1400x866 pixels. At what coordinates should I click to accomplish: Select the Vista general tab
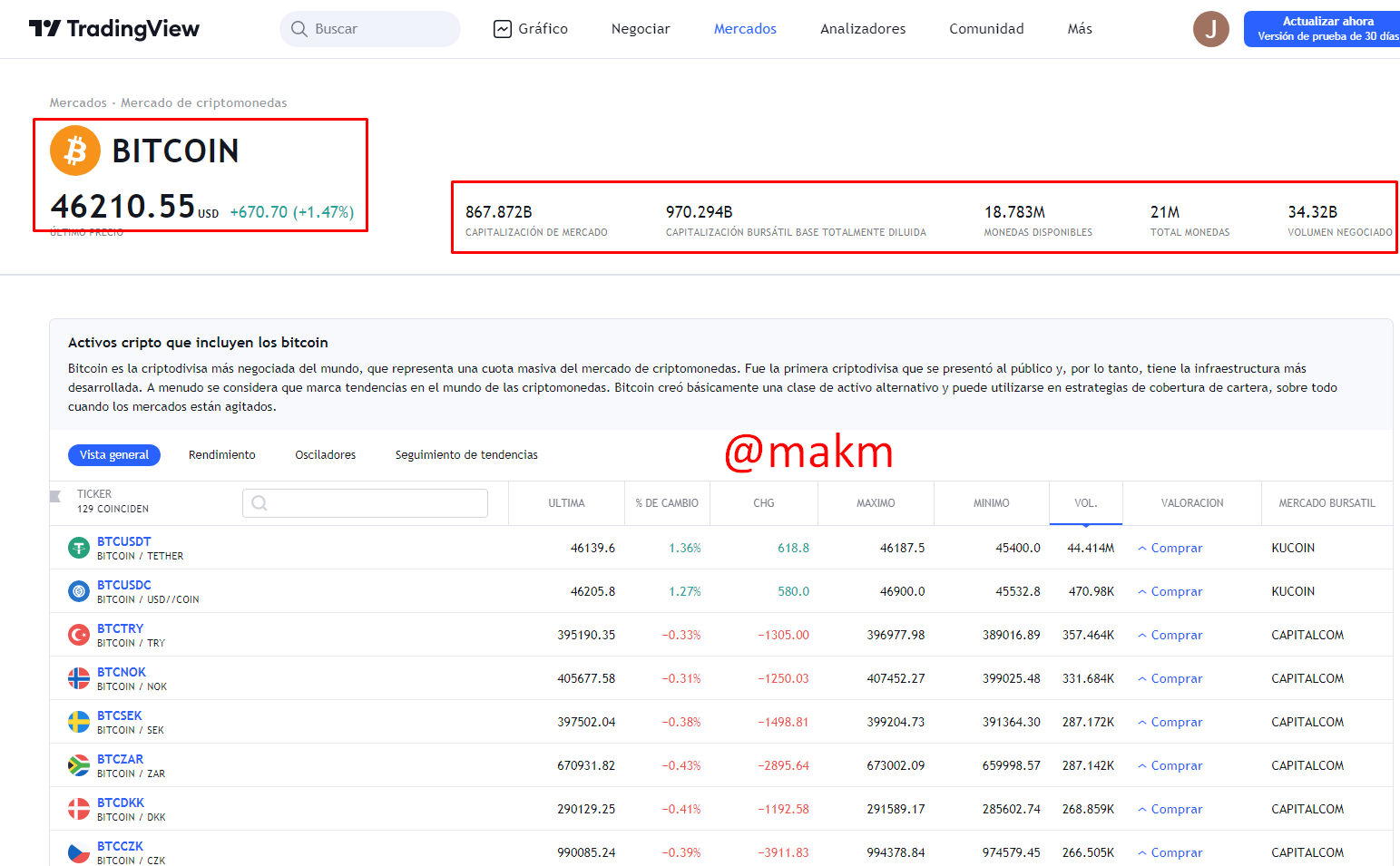pyautogui.click(x=114, y=455)
